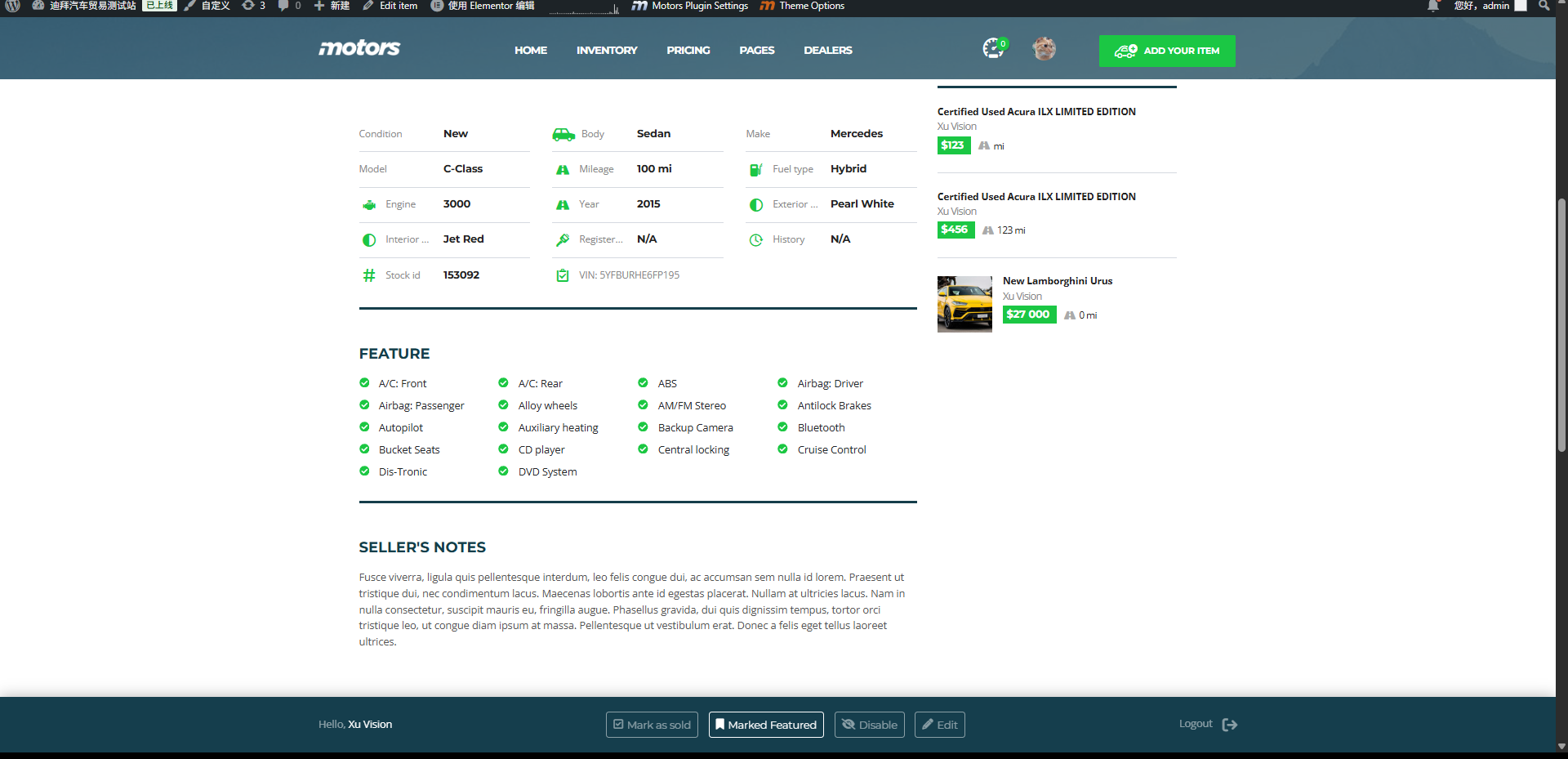
Task: Open first Certified Used Acura ILX listing ($123)
Action: point(1036,112)
